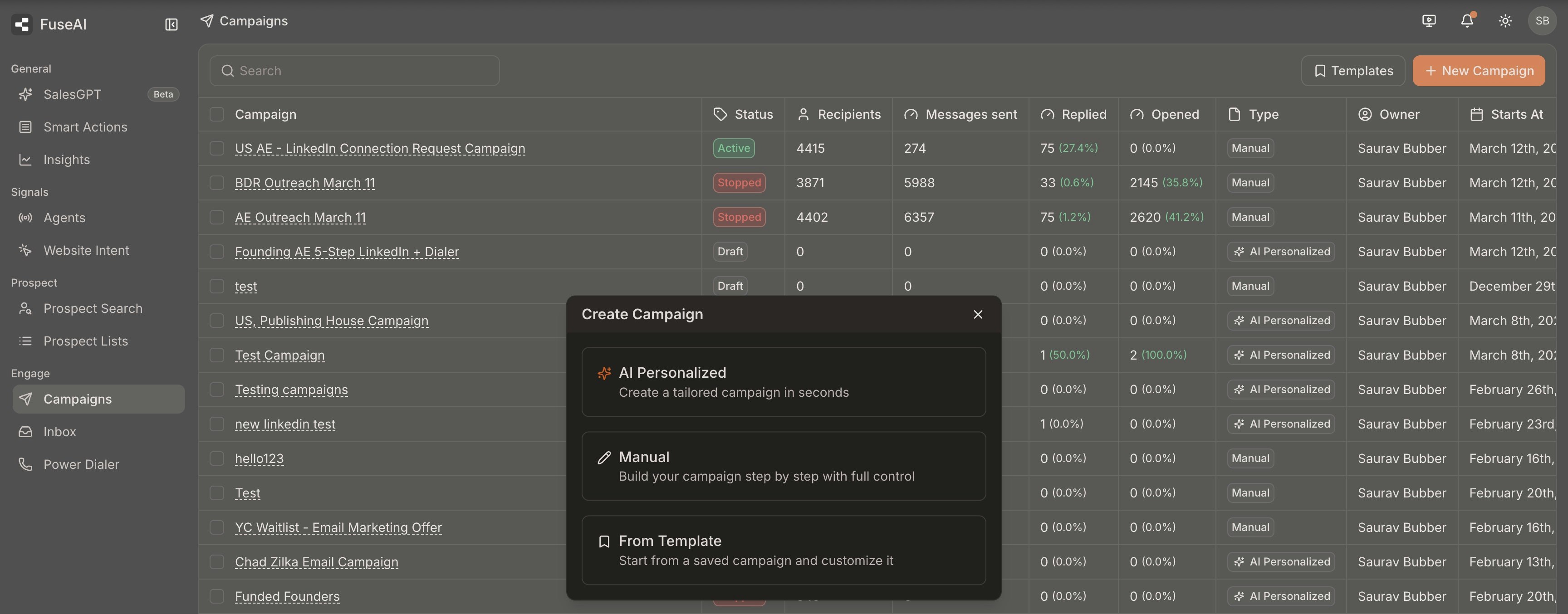
Task: Open Website Intent signals page
Action: tap(86, 250)
